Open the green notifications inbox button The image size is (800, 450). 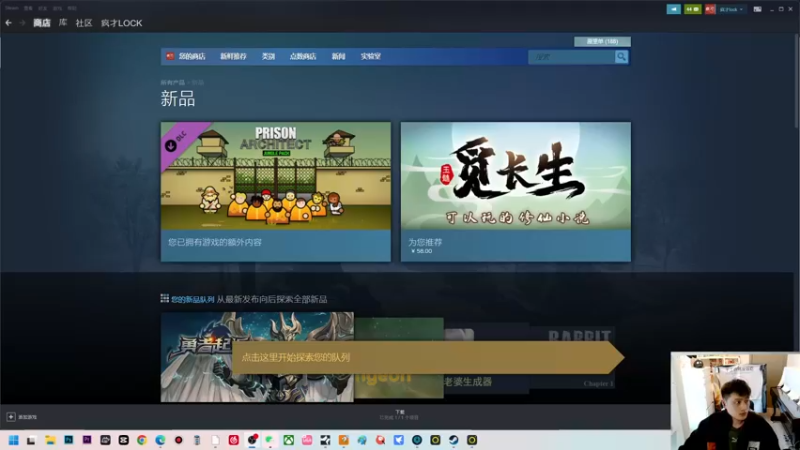(x=692, y=9)
